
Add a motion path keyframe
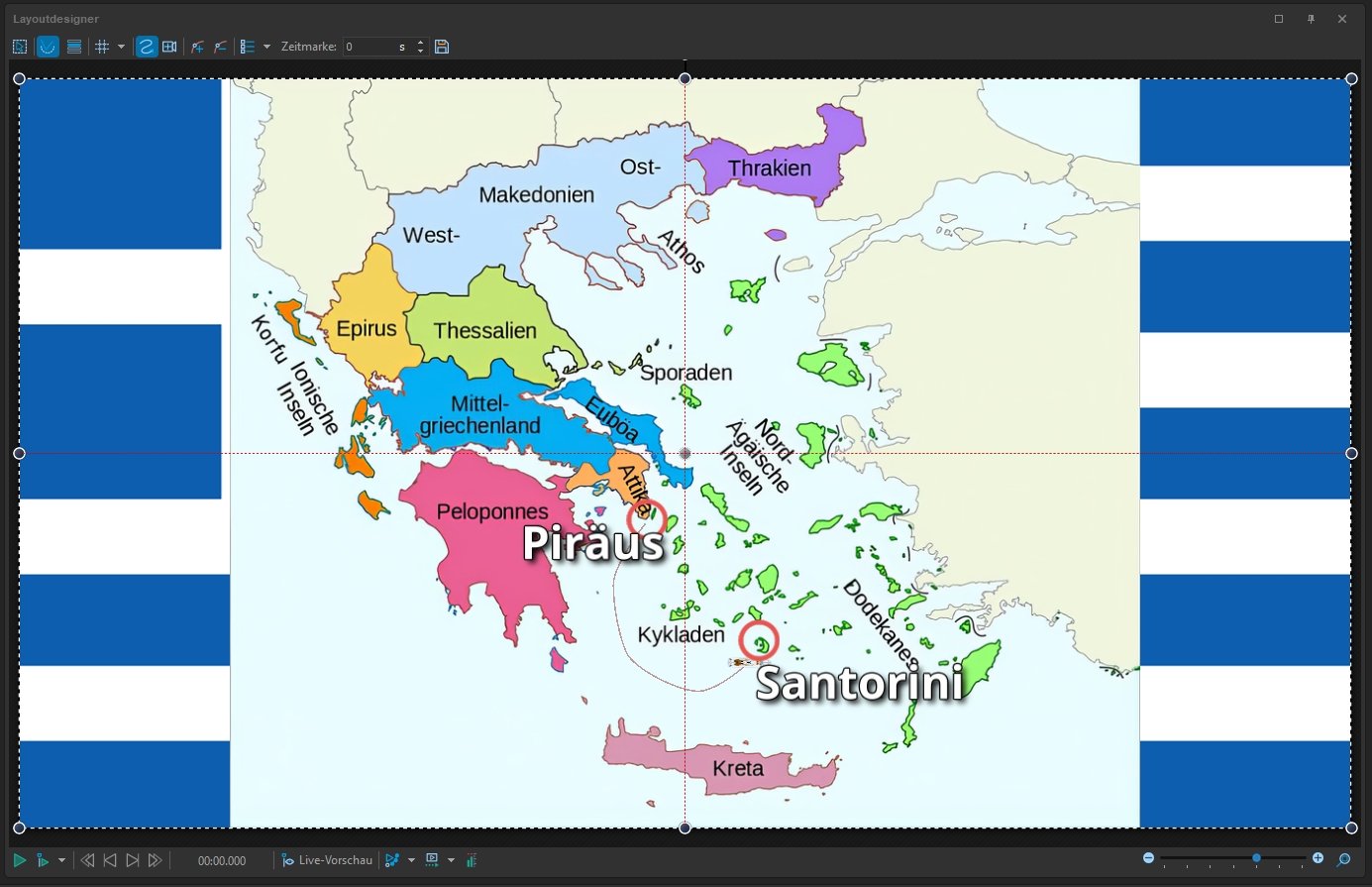(198, 47)
